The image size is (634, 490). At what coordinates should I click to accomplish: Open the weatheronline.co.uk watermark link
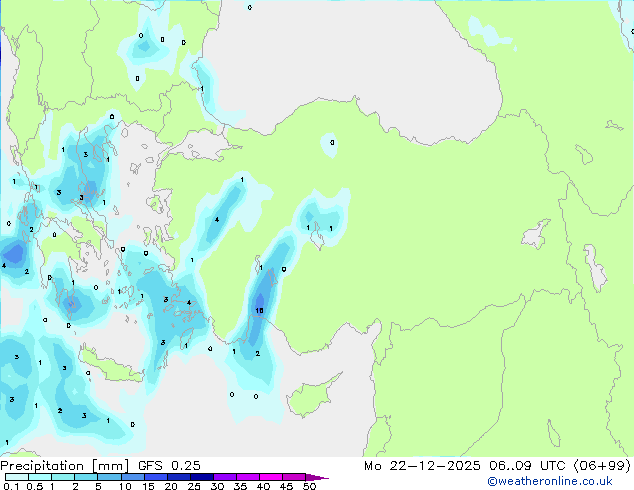pyautogui.click(x=564, y=481)
